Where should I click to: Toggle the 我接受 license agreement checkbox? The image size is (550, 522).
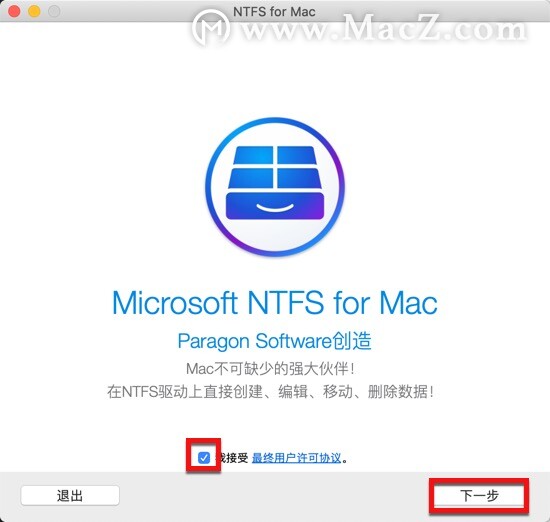tap(204, 457)
